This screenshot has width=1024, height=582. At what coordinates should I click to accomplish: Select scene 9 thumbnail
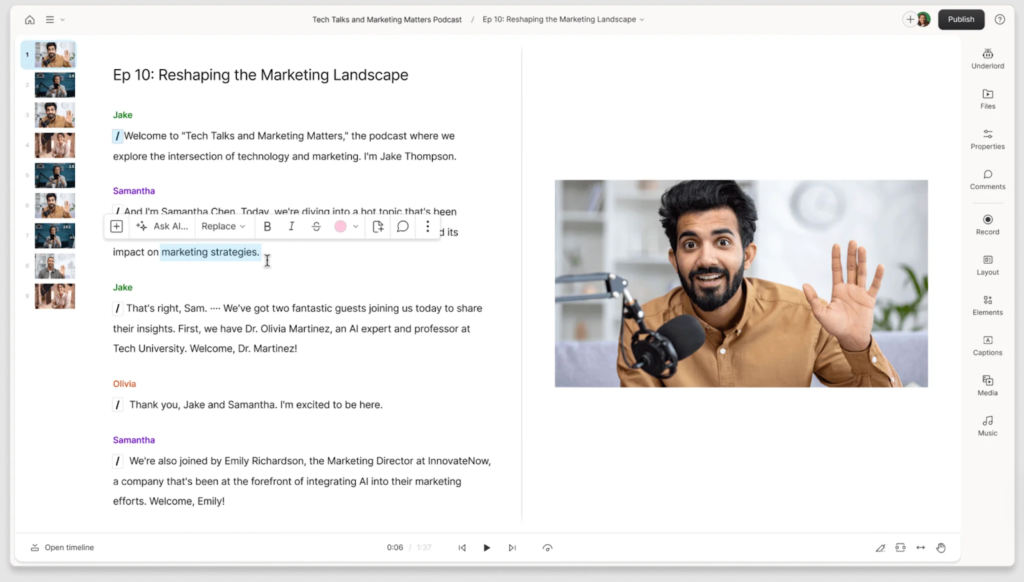click(55, 297)
